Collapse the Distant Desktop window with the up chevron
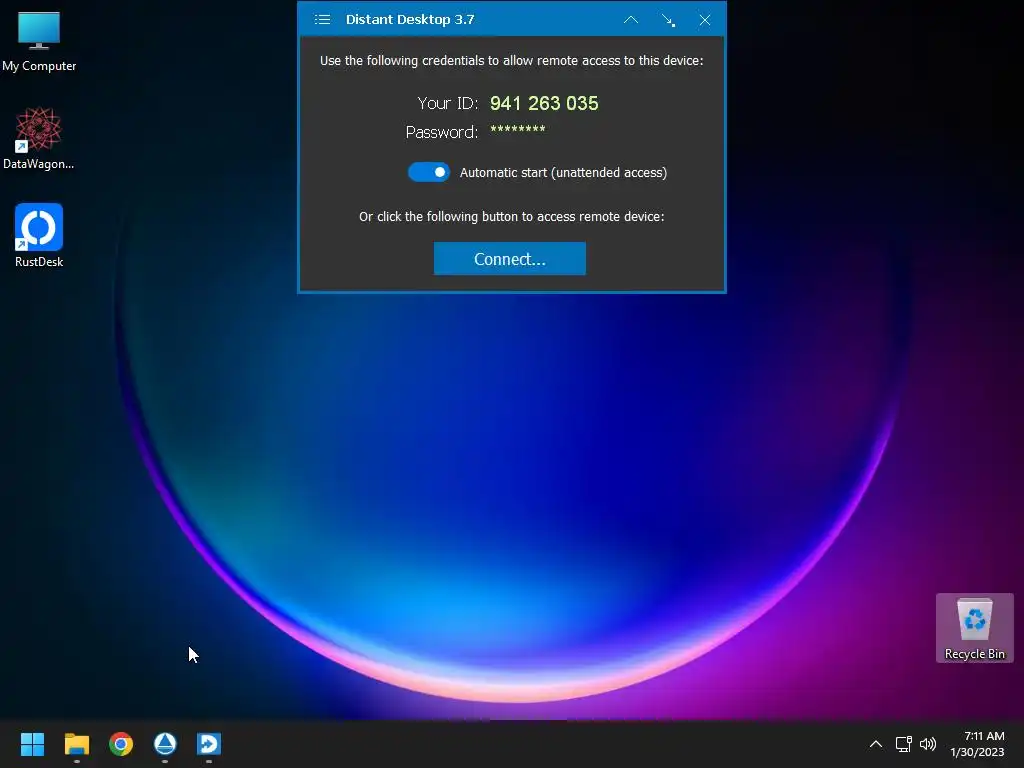The height and width of the screenshot is (768, 1024). tap(631, 20)
